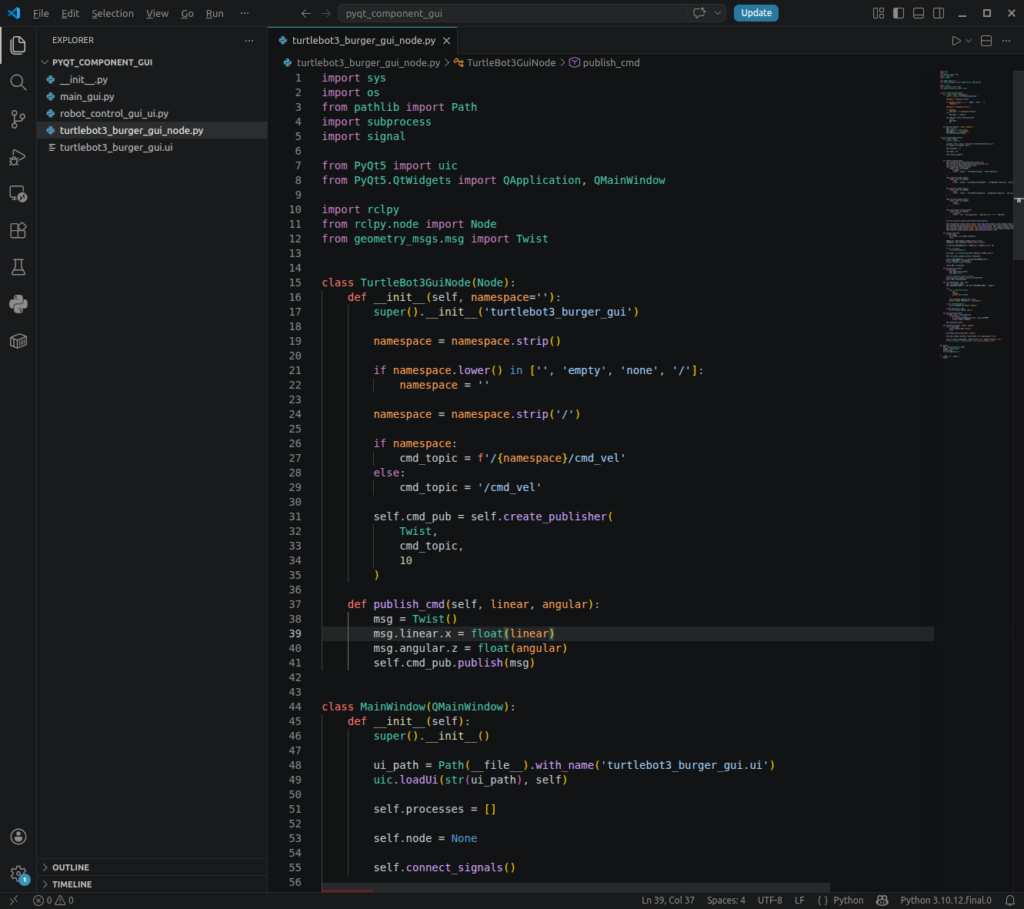Open the Edit menu
Viewport: 1024px width, 909px height.
70,13
